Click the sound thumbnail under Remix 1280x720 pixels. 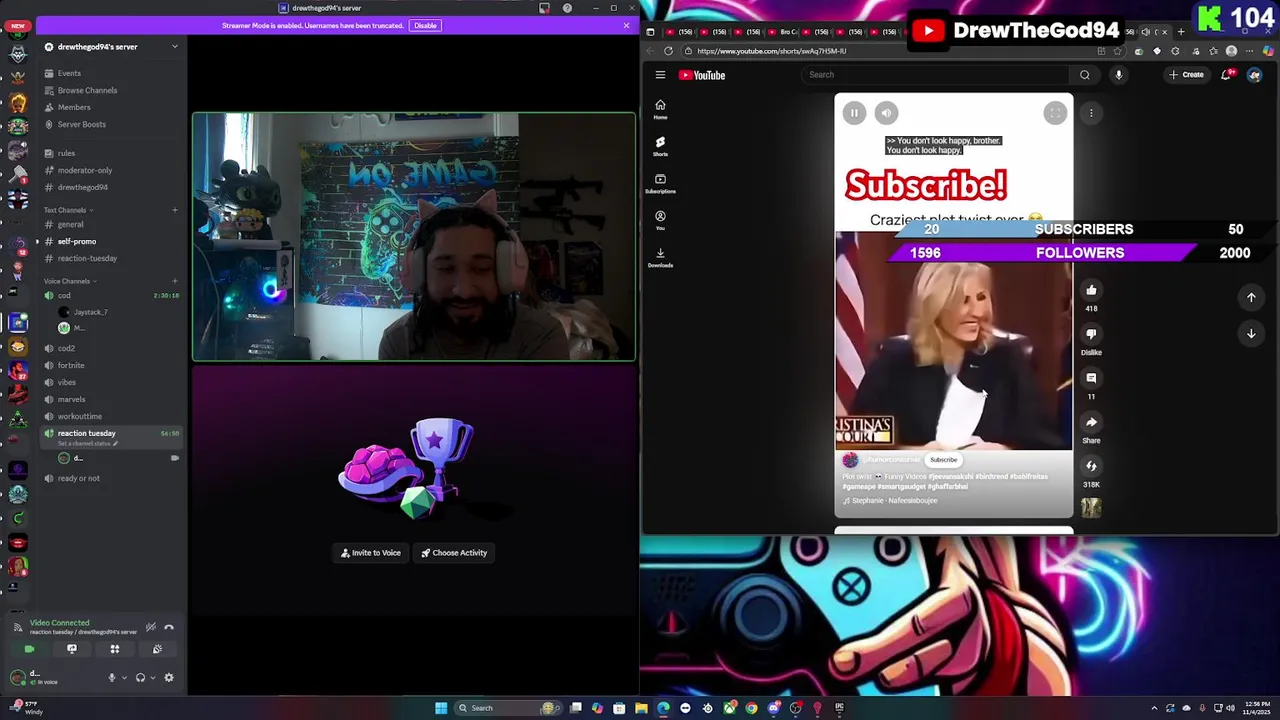pyautogui.click(x=1091, y=508)
